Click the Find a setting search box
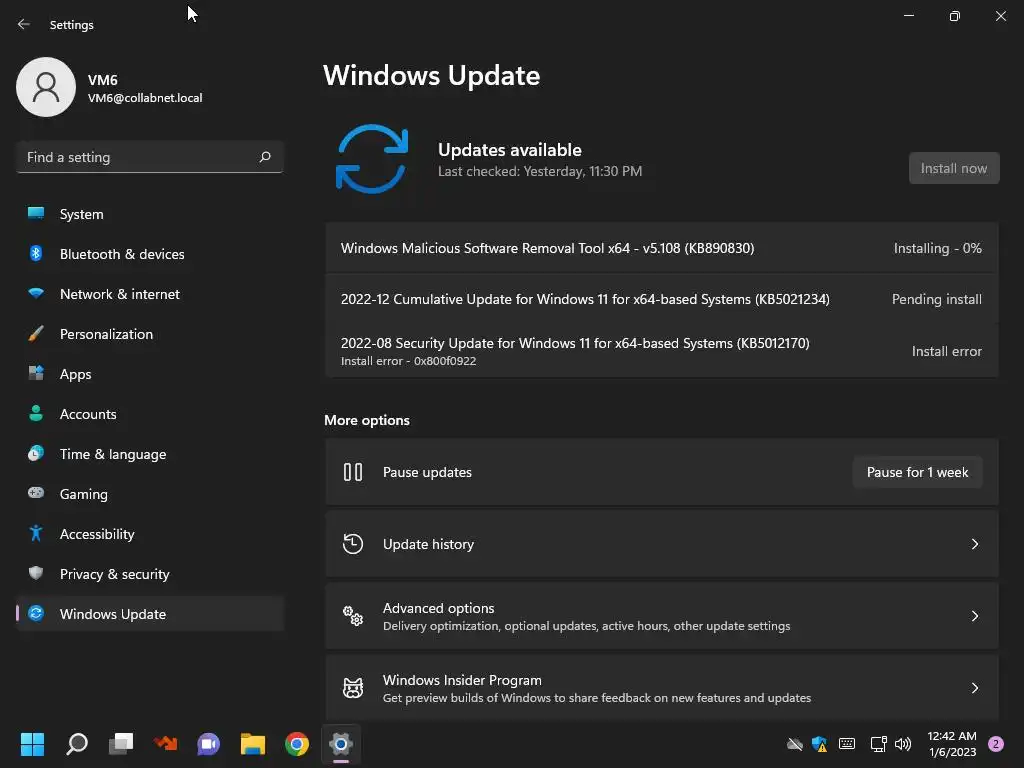The image size is (1024, 768). [150, 157]
